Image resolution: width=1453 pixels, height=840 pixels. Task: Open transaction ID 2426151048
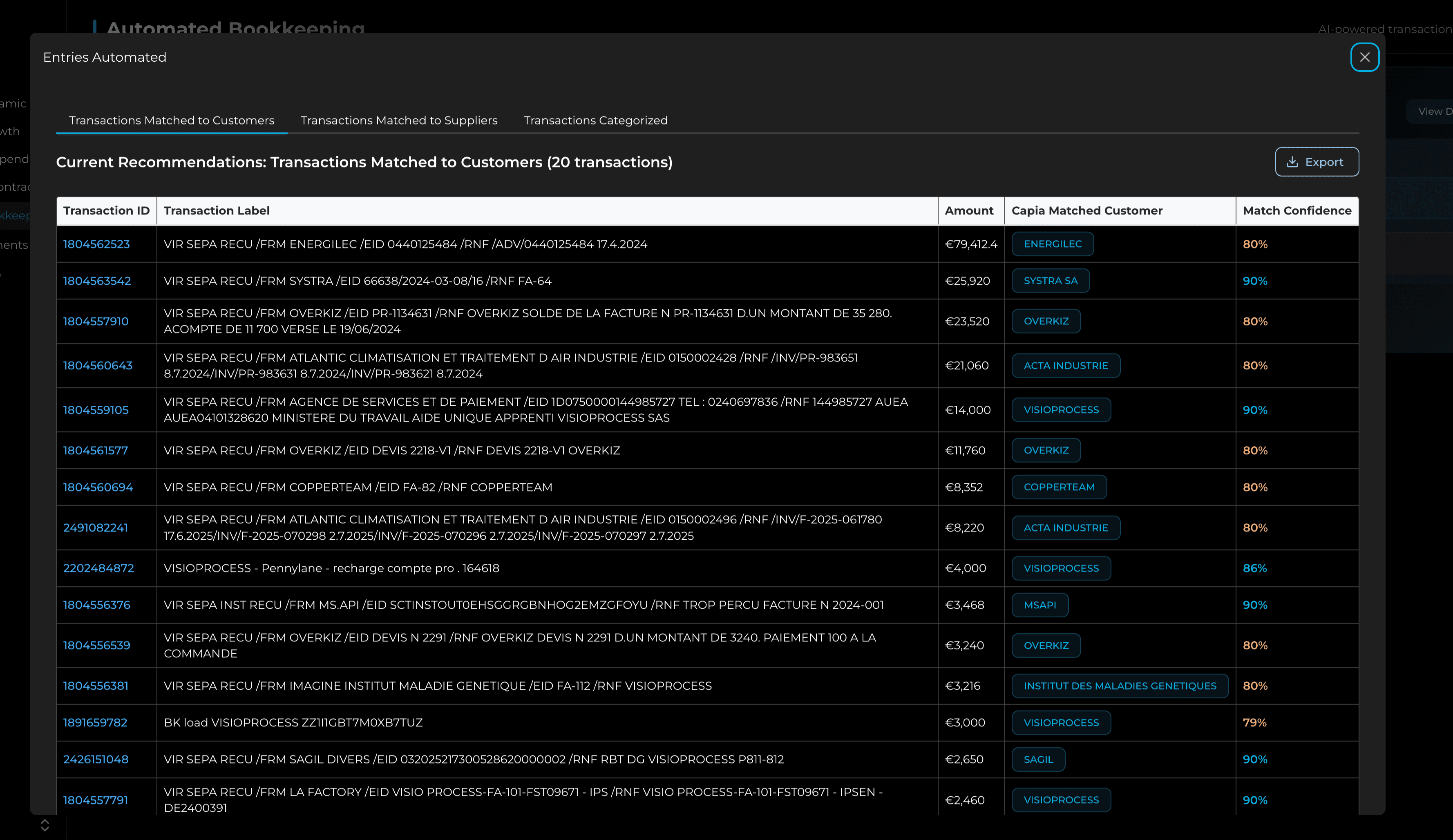coord(96,759)
